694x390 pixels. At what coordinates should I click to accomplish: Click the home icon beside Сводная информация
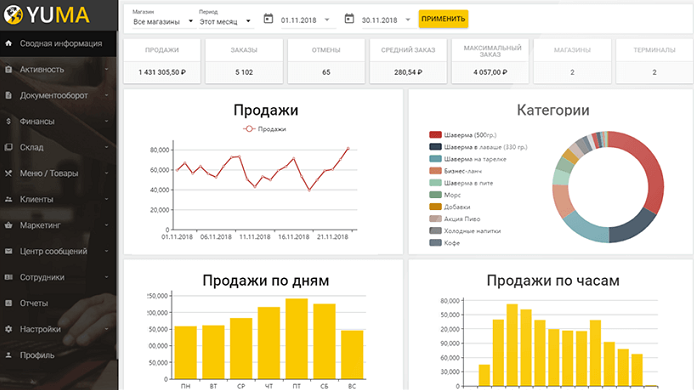(x=8, y=43)
